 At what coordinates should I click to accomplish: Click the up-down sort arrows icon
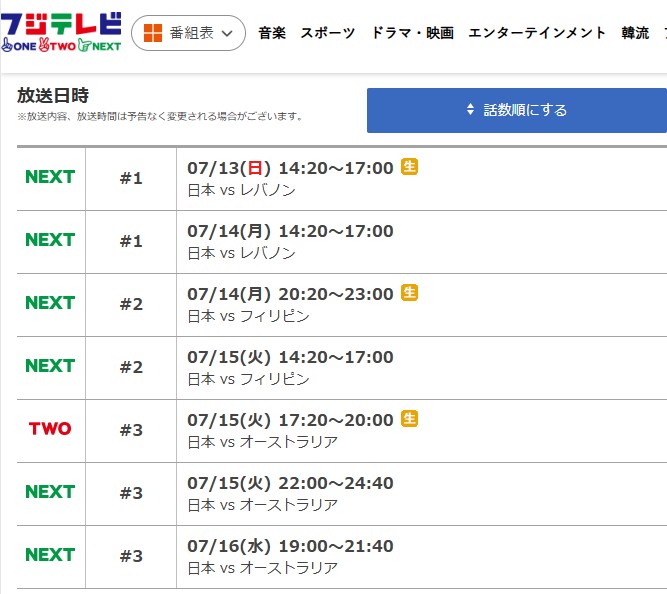tap(470, 109)
